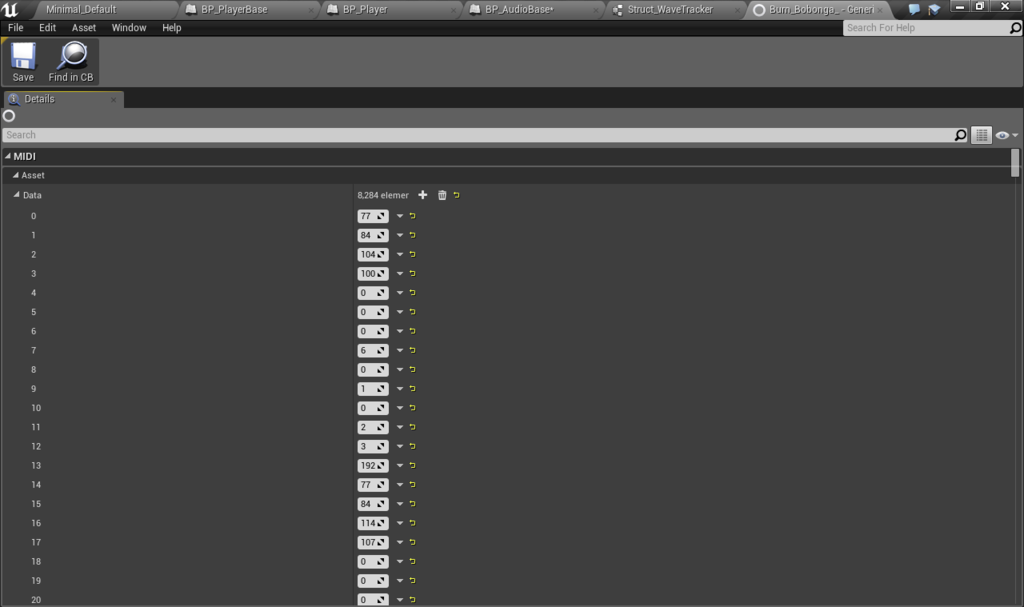Reset element 11 value to default
The height and width of the screenshot is (607, 1024).
413,427
